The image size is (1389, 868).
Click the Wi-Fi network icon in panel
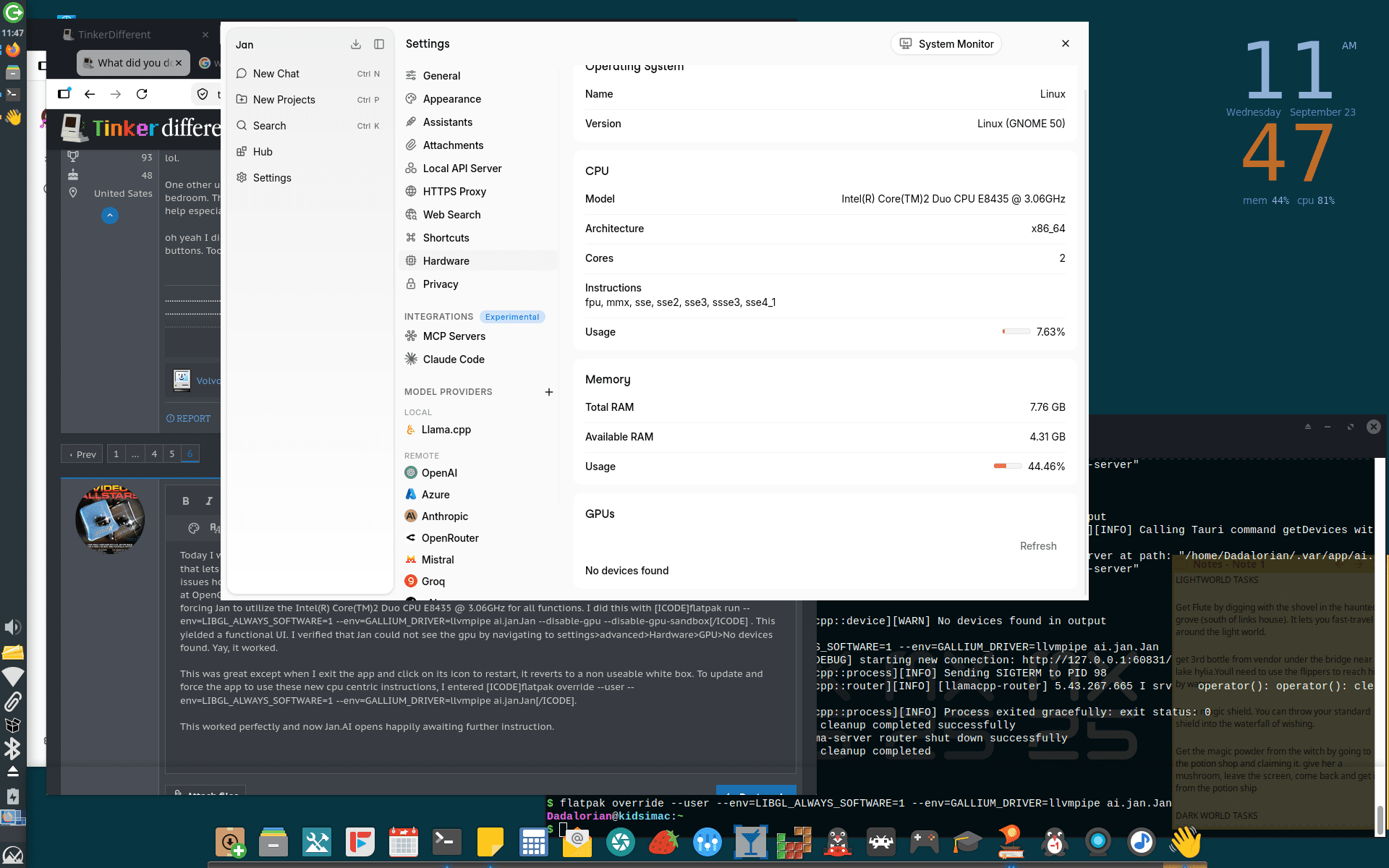[13, 676]
